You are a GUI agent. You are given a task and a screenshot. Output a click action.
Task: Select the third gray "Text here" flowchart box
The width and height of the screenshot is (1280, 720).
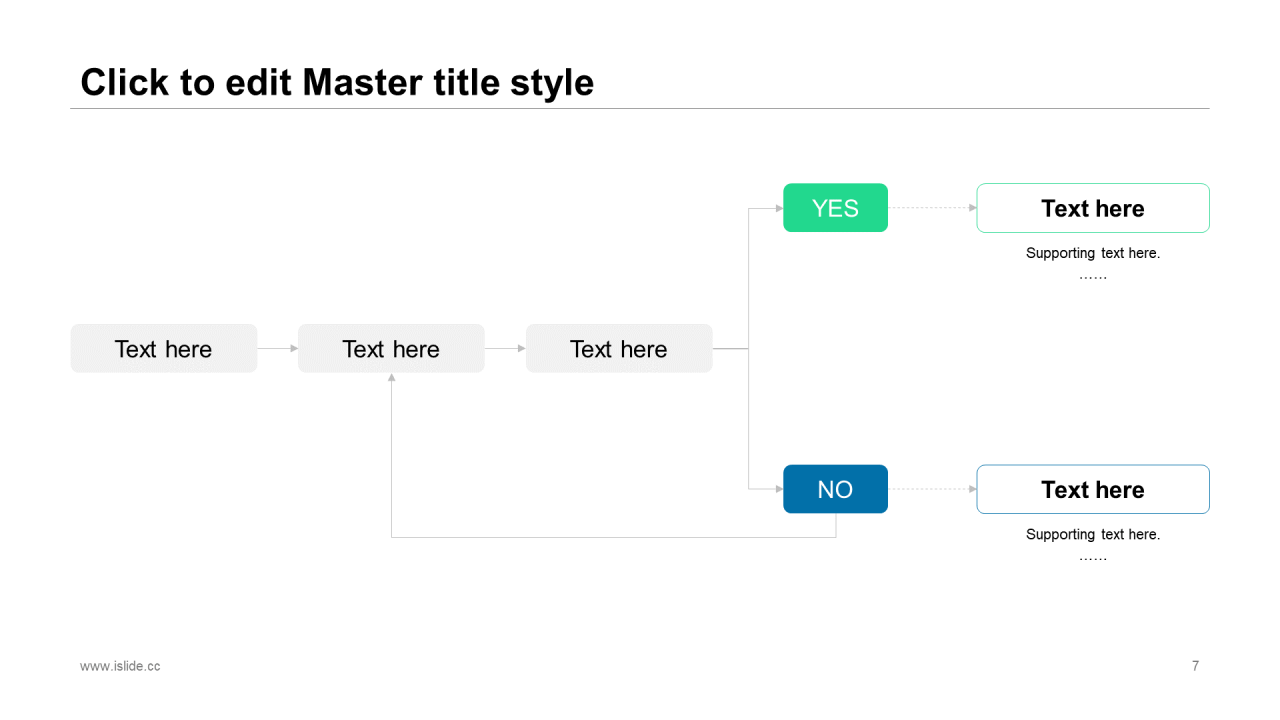click(619, 349)
